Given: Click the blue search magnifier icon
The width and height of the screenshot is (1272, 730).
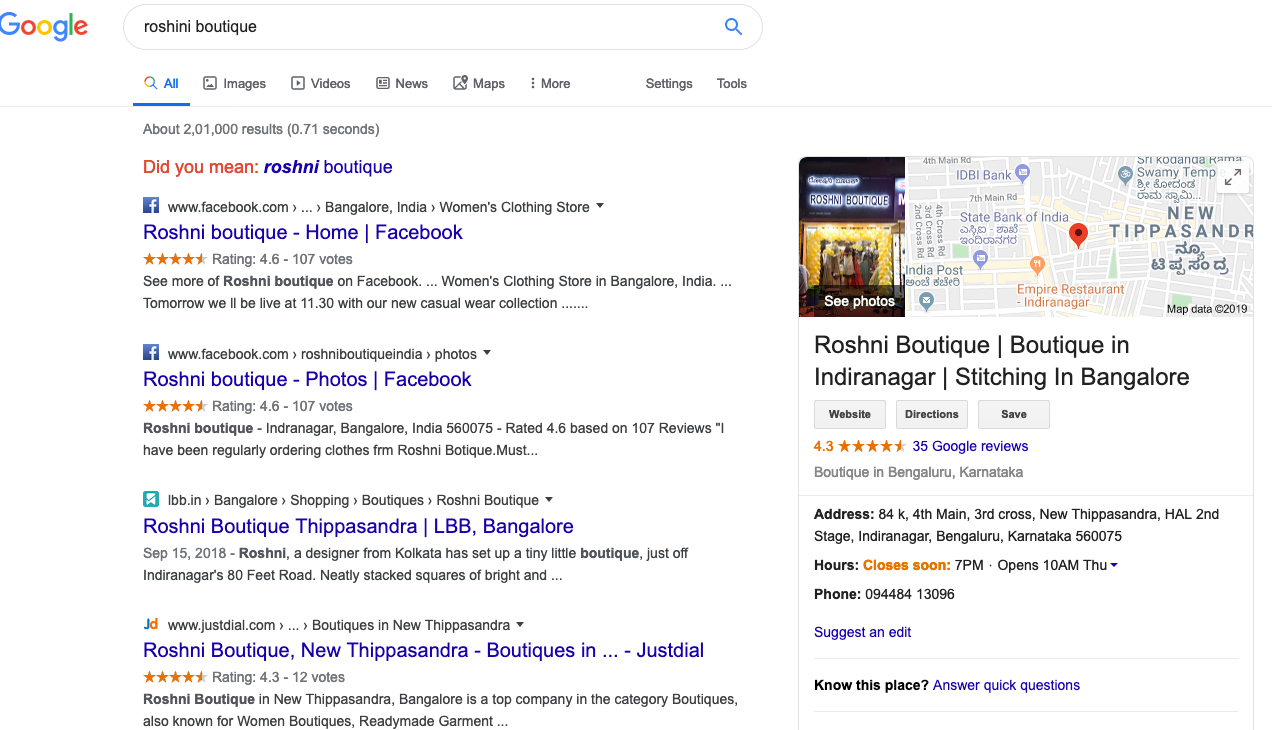Looking at the screenshot, I should pos(733,27).
